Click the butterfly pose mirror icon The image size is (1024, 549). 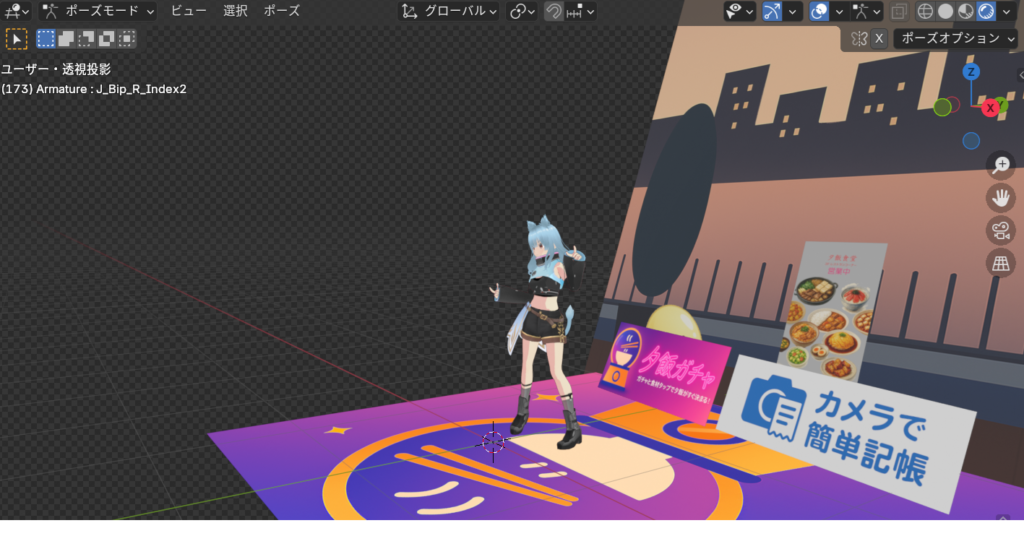[859, 39]
